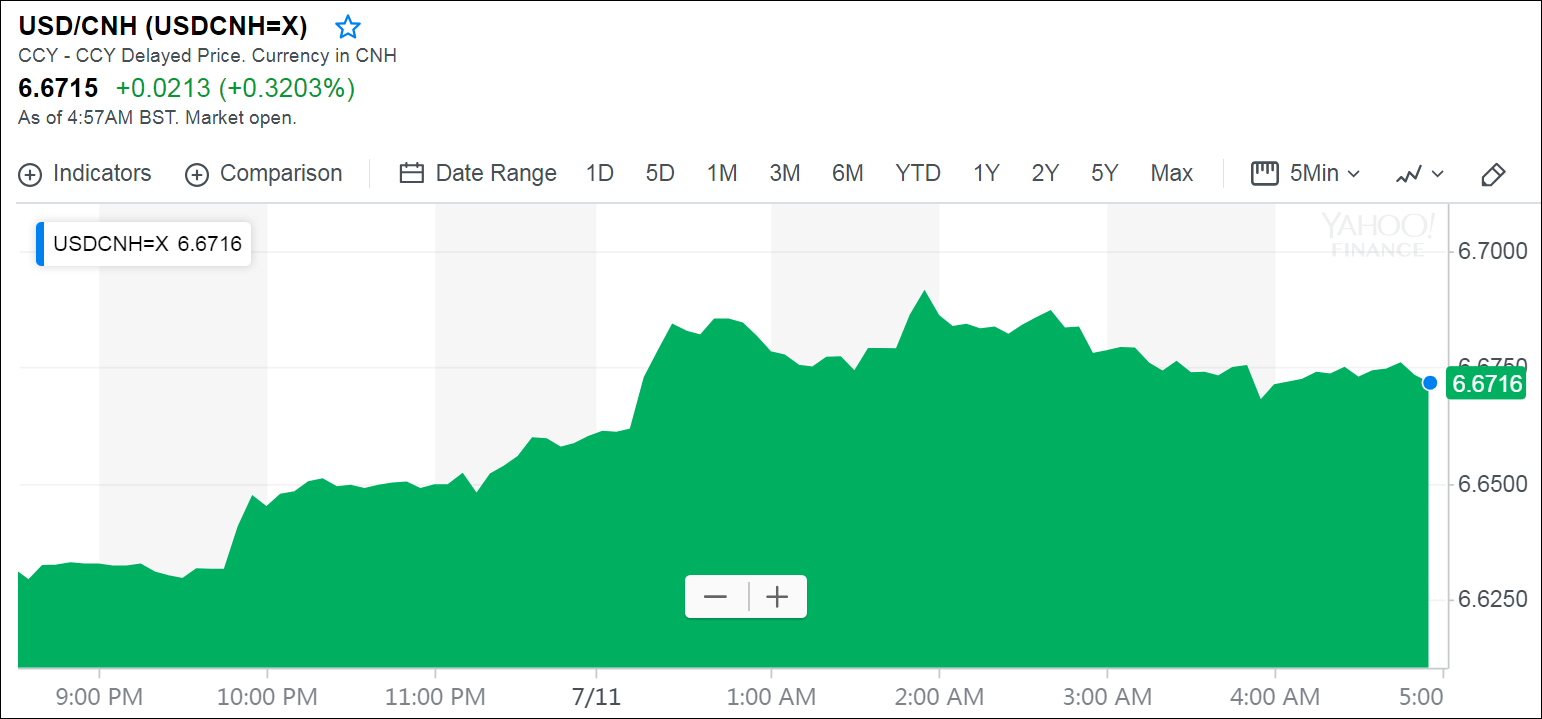This screenshot has width=1542, height=719.
Task: Click the blue legend color bar
Action: point(41,244)
